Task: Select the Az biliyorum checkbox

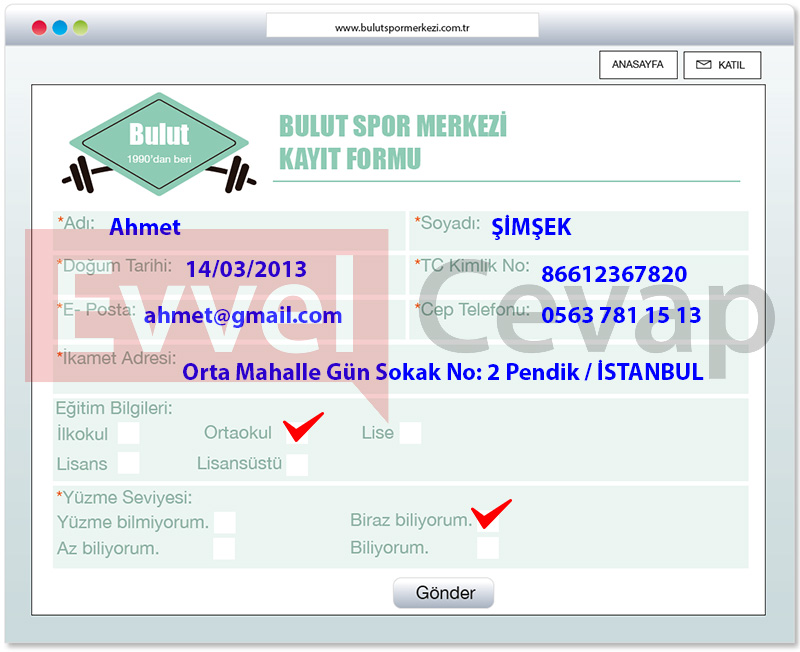Action: click(x=225, y=548)
